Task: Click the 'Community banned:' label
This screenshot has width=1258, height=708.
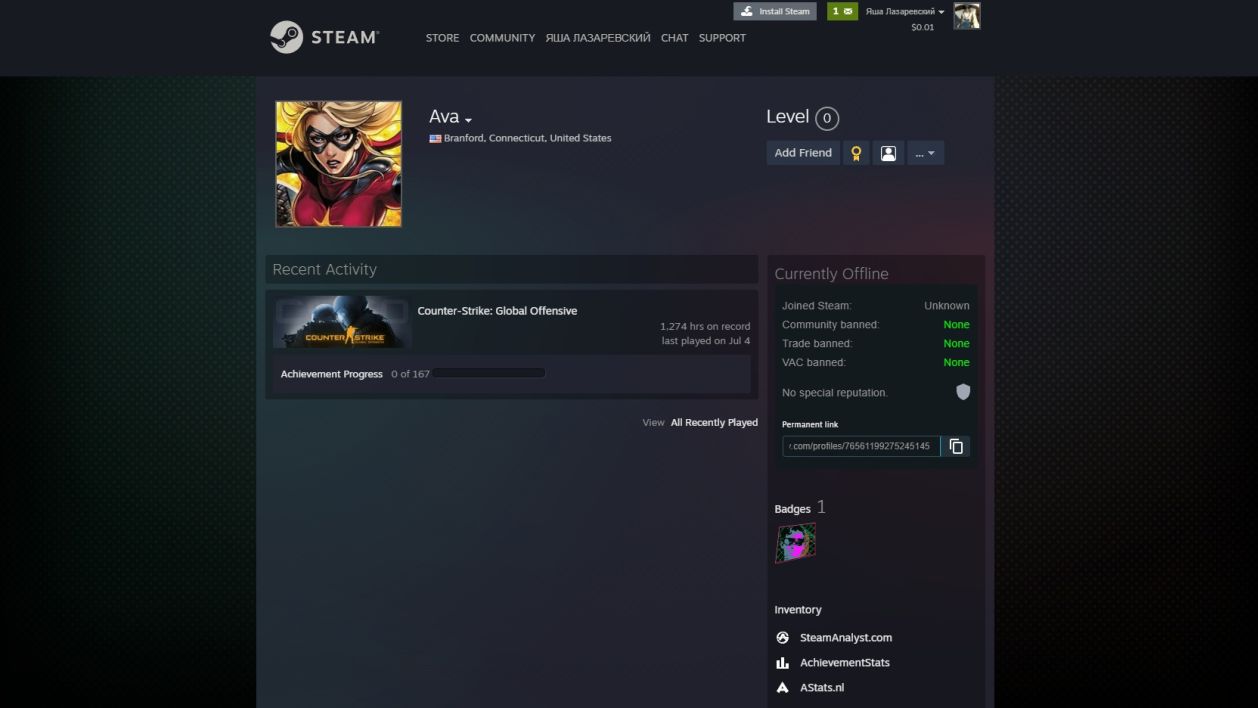Action: [831, 325]
